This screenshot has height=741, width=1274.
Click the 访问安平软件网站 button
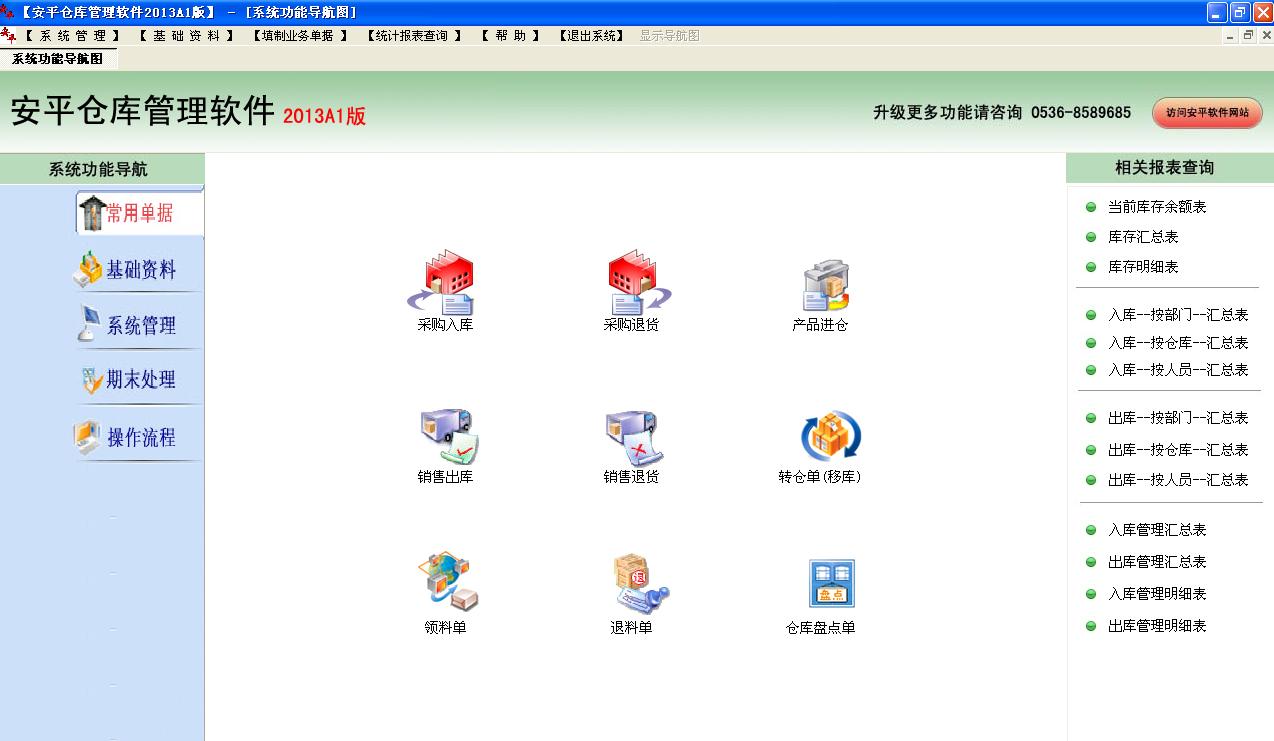pos(1207,113)
